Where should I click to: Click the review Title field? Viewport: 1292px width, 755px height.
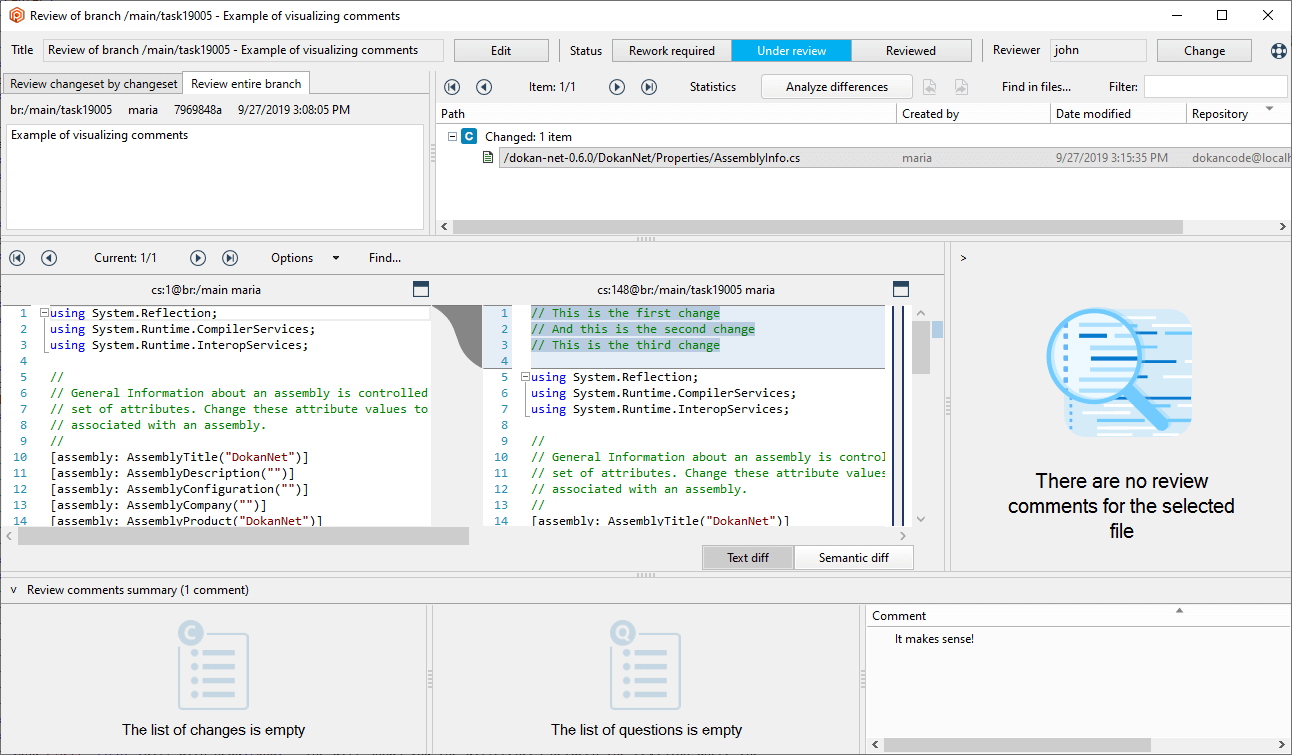243,51
